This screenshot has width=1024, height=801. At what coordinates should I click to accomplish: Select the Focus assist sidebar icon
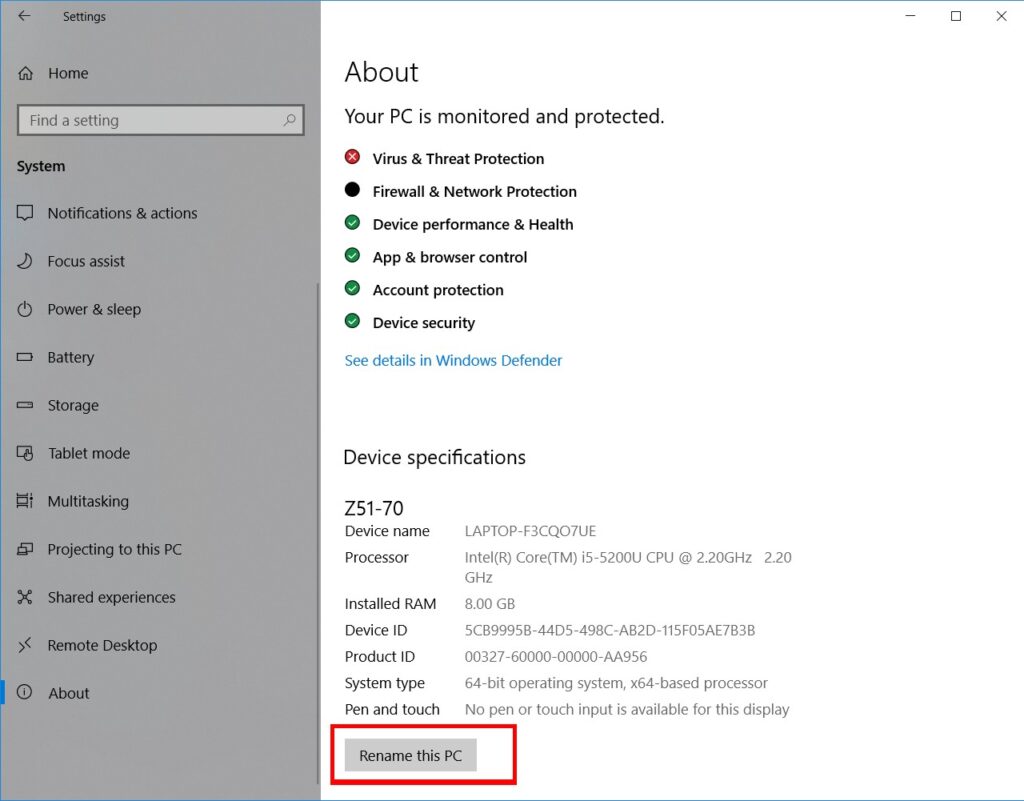(x=28, y=261)
